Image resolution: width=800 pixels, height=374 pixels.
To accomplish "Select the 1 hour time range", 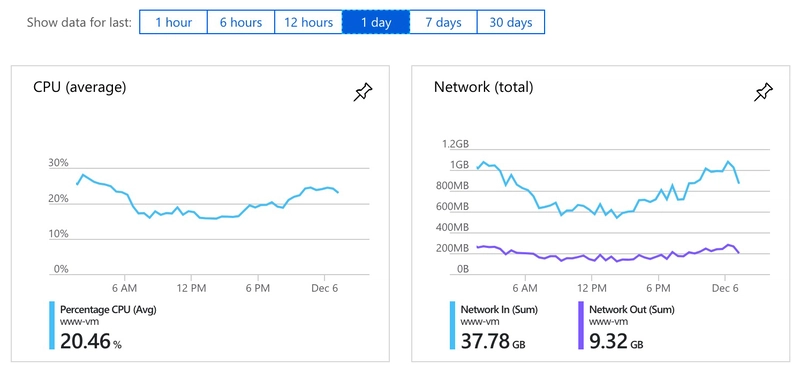I will point(173,22).
